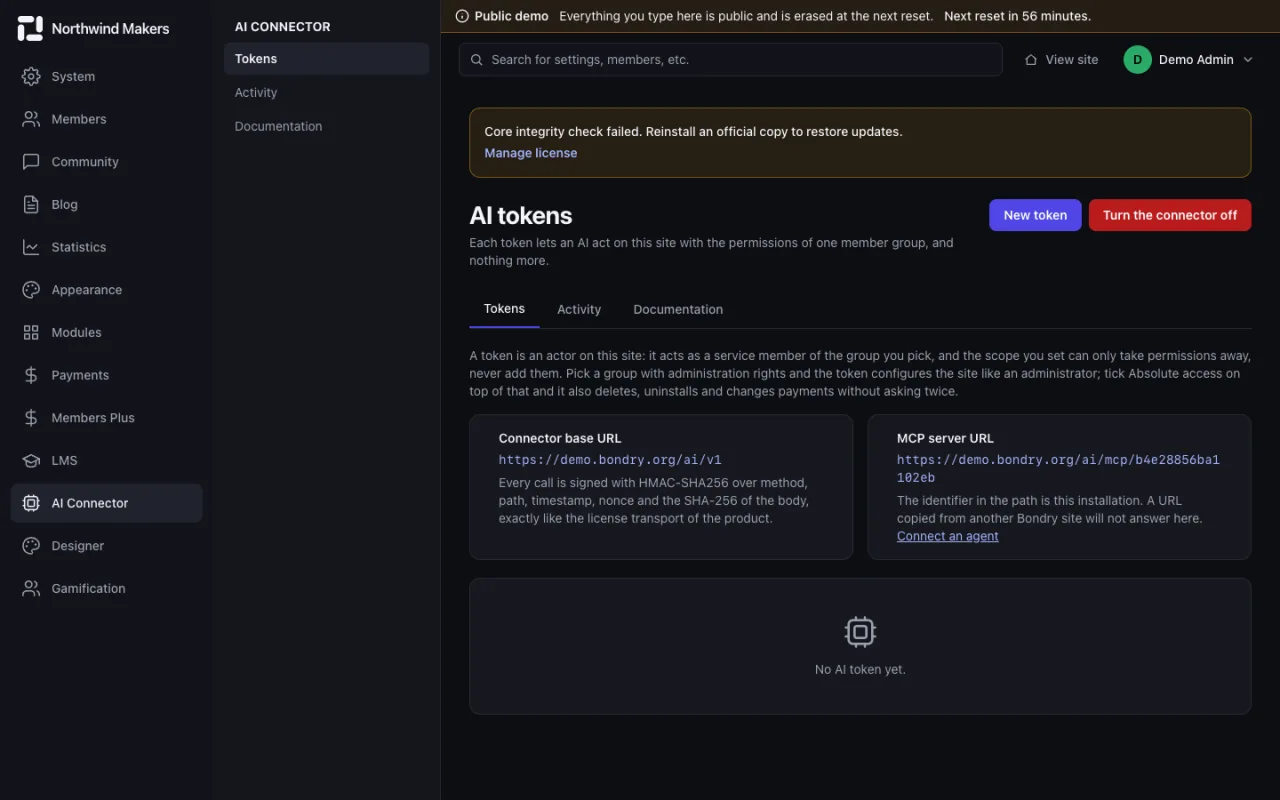This screenshot has width=1280, height=800.
Task: Click the 'Core integrity check failed' warning text
Action: [693, 132]
